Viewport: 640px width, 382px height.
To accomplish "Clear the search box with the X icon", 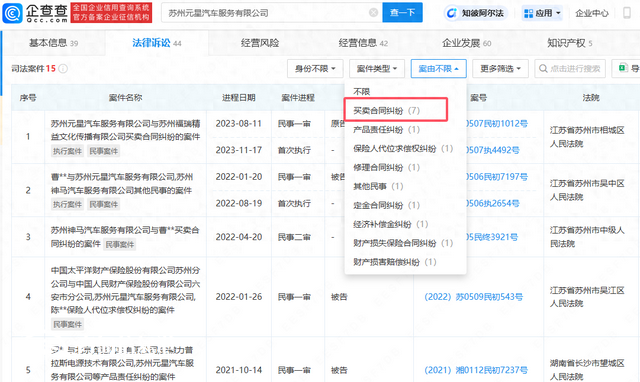I will coord(373,13).
